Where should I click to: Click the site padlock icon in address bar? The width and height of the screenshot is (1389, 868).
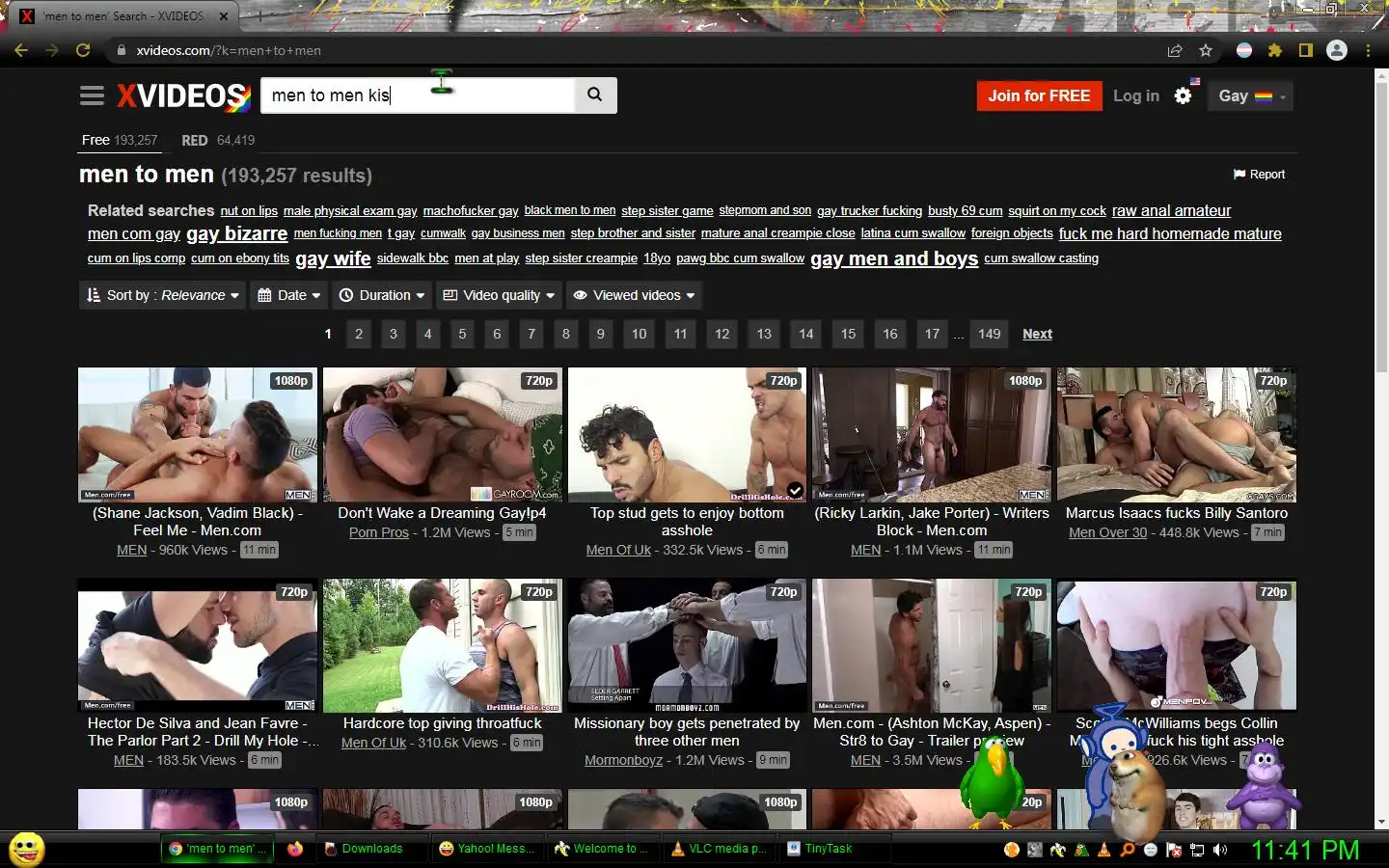point(121,50)
